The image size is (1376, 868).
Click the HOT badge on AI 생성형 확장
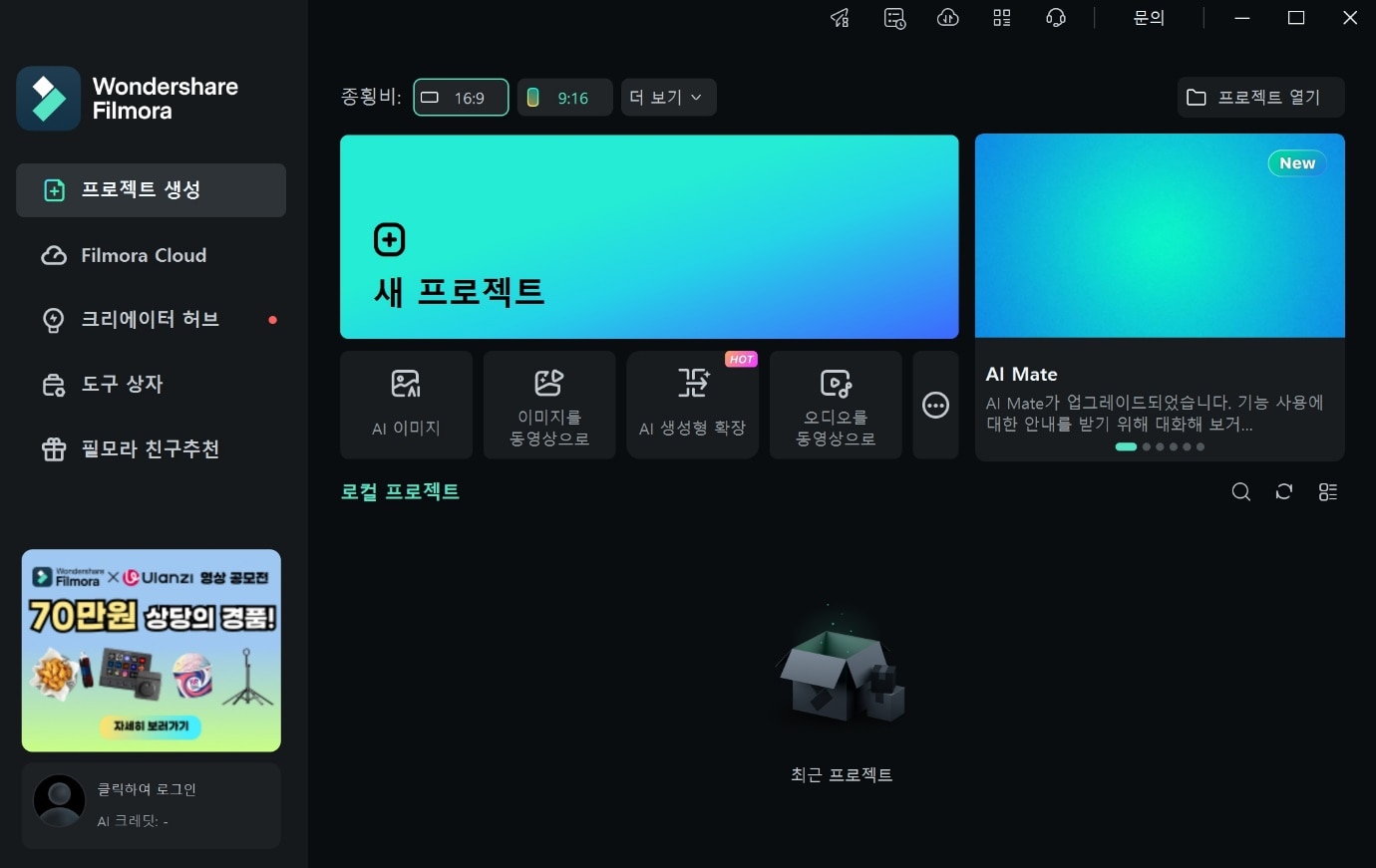[x=741, y=359]
